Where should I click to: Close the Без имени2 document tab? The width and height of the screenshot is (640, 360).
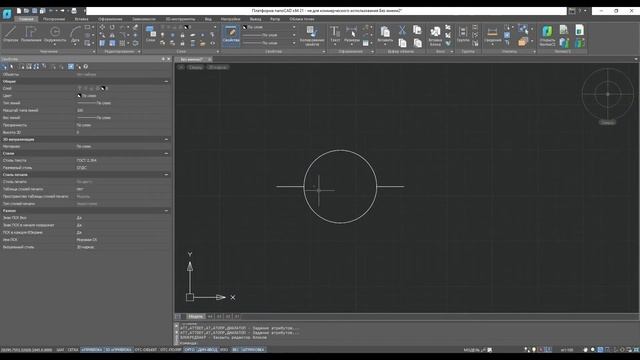pyautogui.click(x=210, y=59)
